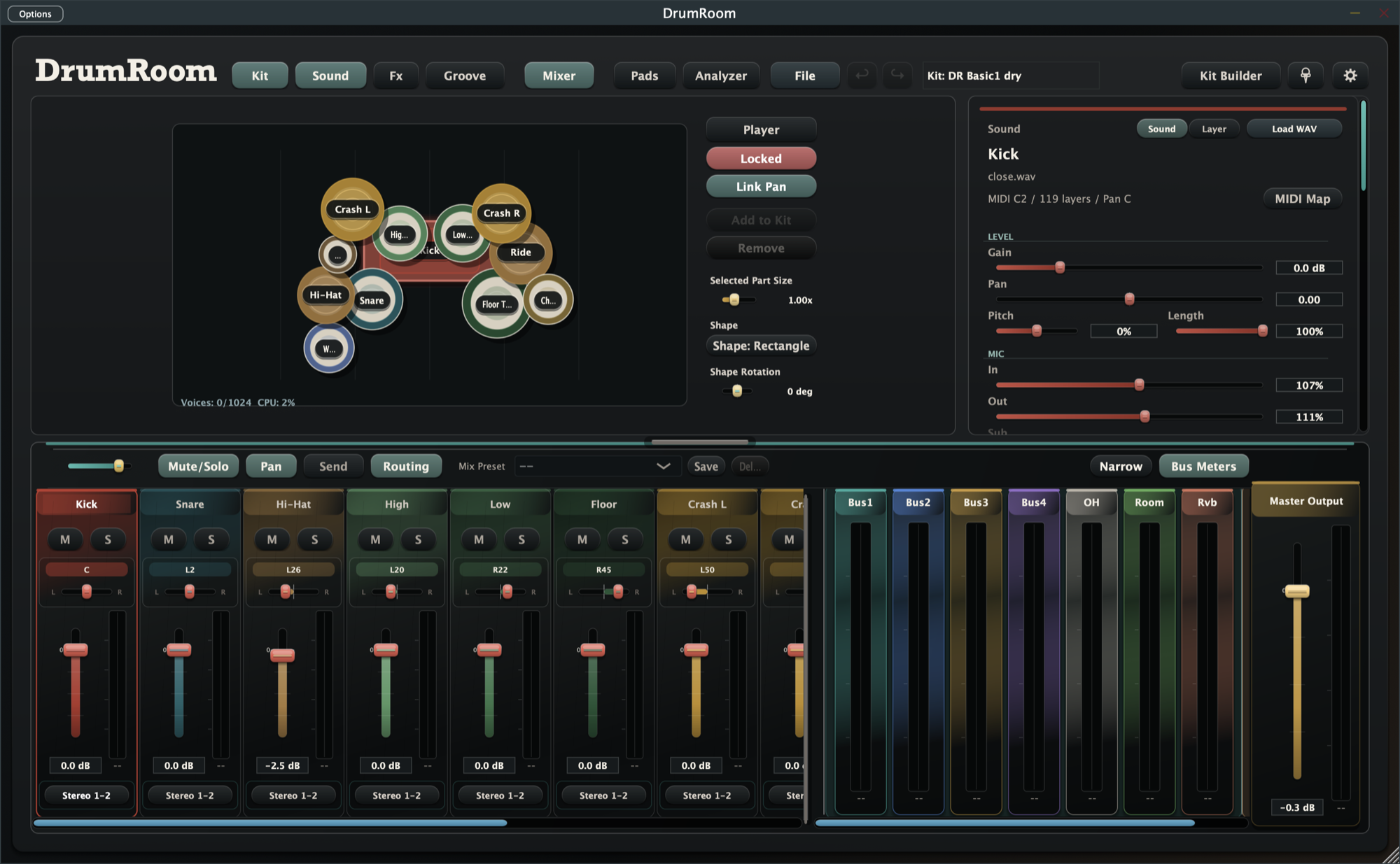
Task: Open the Shape: Rectangle selector
Action: pyautogui.click(x=761, y=346)
